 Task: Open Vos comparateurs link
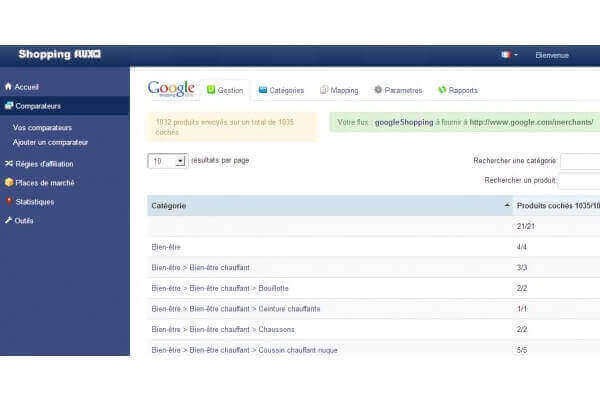click(42, 127)
